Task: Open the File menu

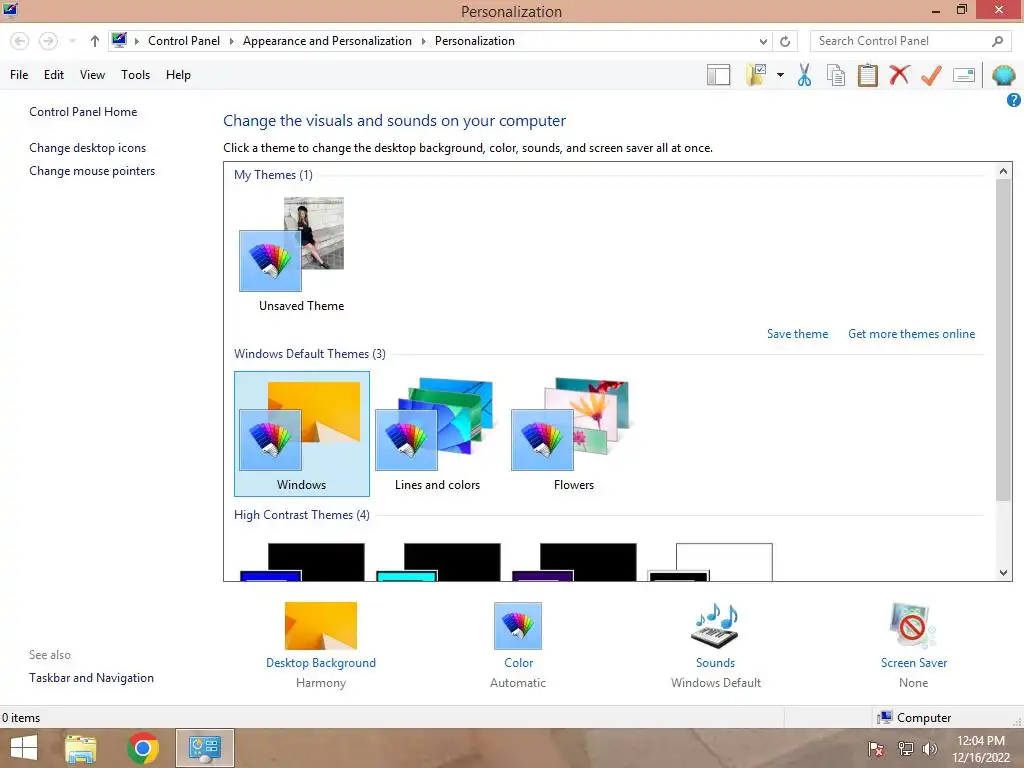Action: [x=19, y=75]
